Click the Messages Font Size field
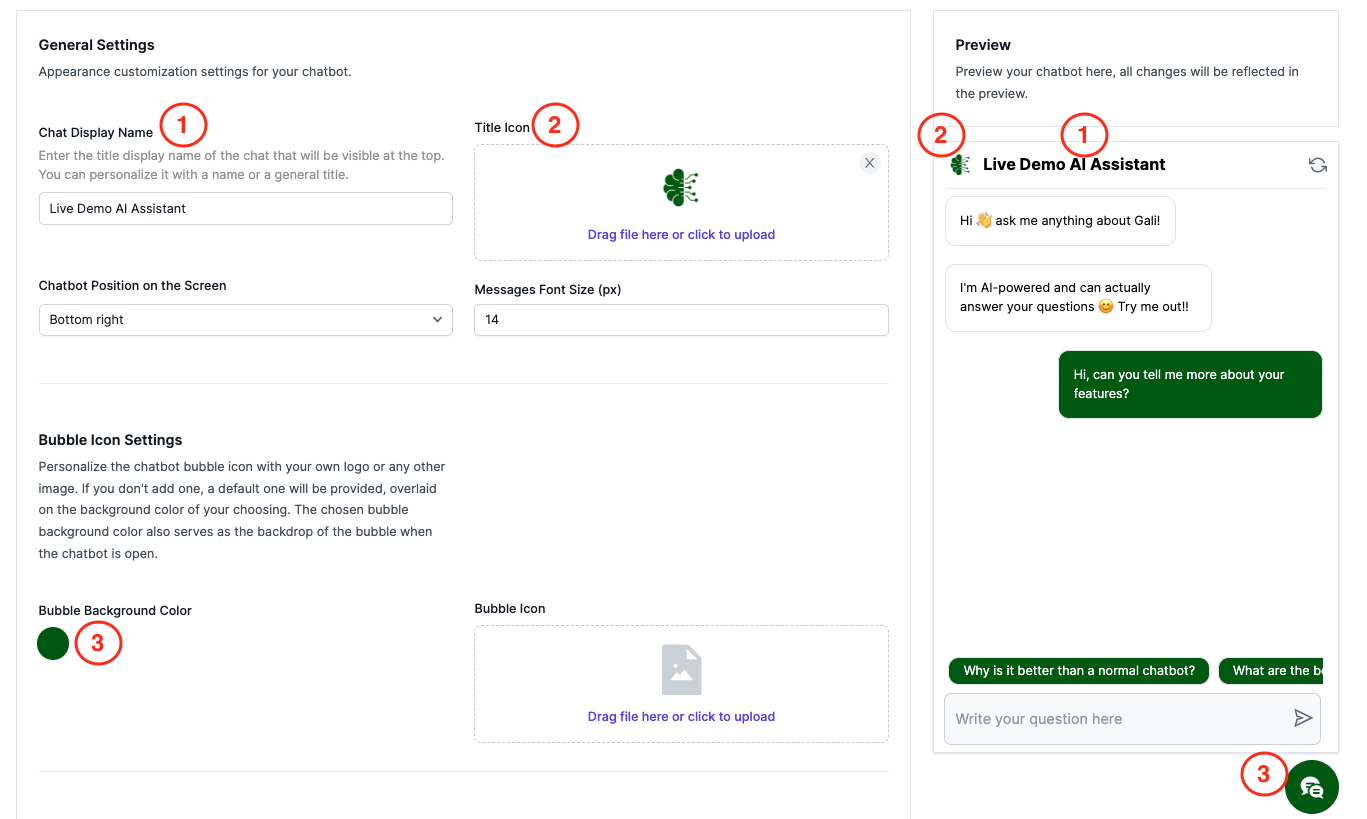Viewport: 1367px width, 819px height. pos(680,320)
